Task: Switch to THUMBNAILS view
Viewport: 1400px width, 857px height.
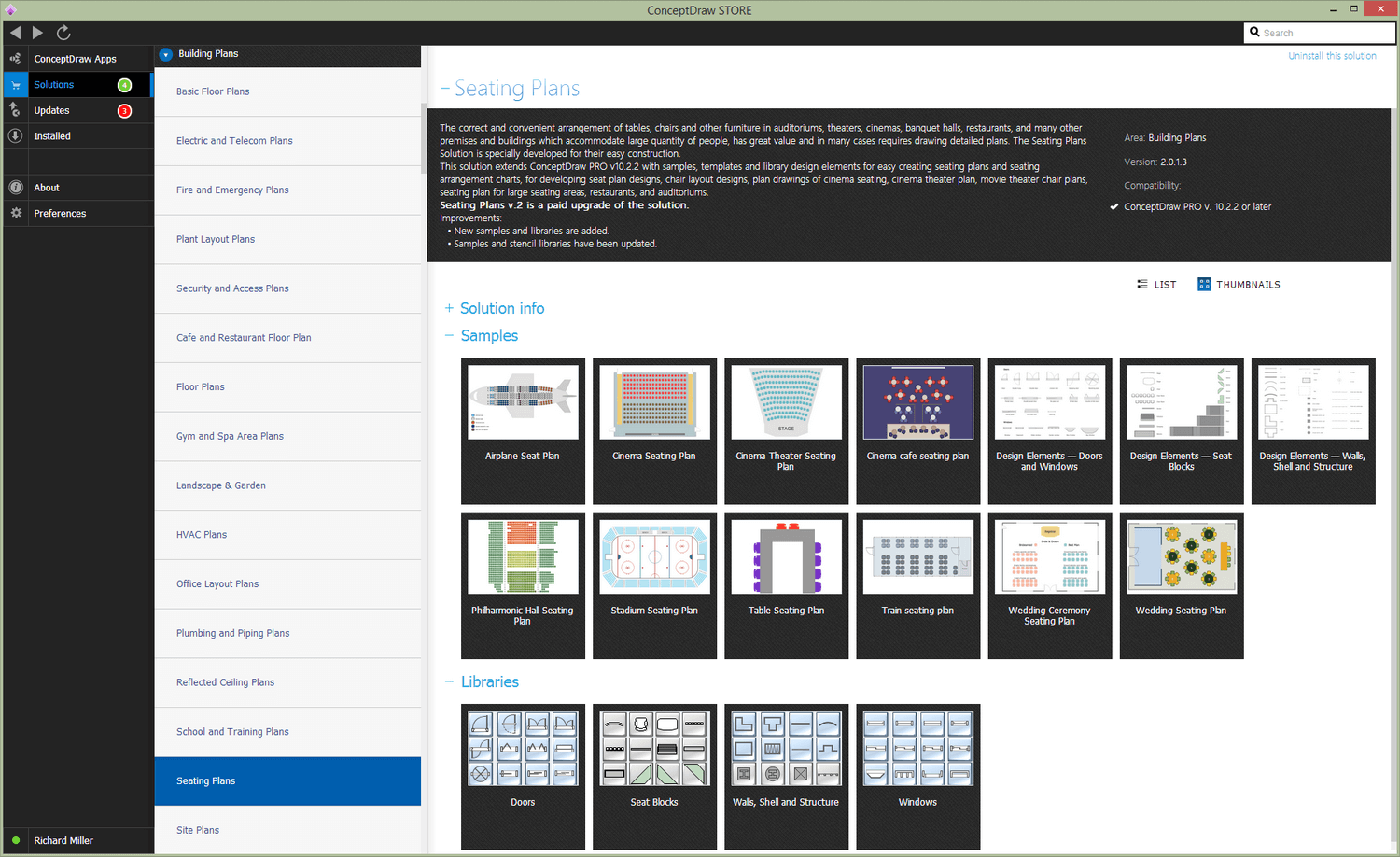Action: 1239,285
